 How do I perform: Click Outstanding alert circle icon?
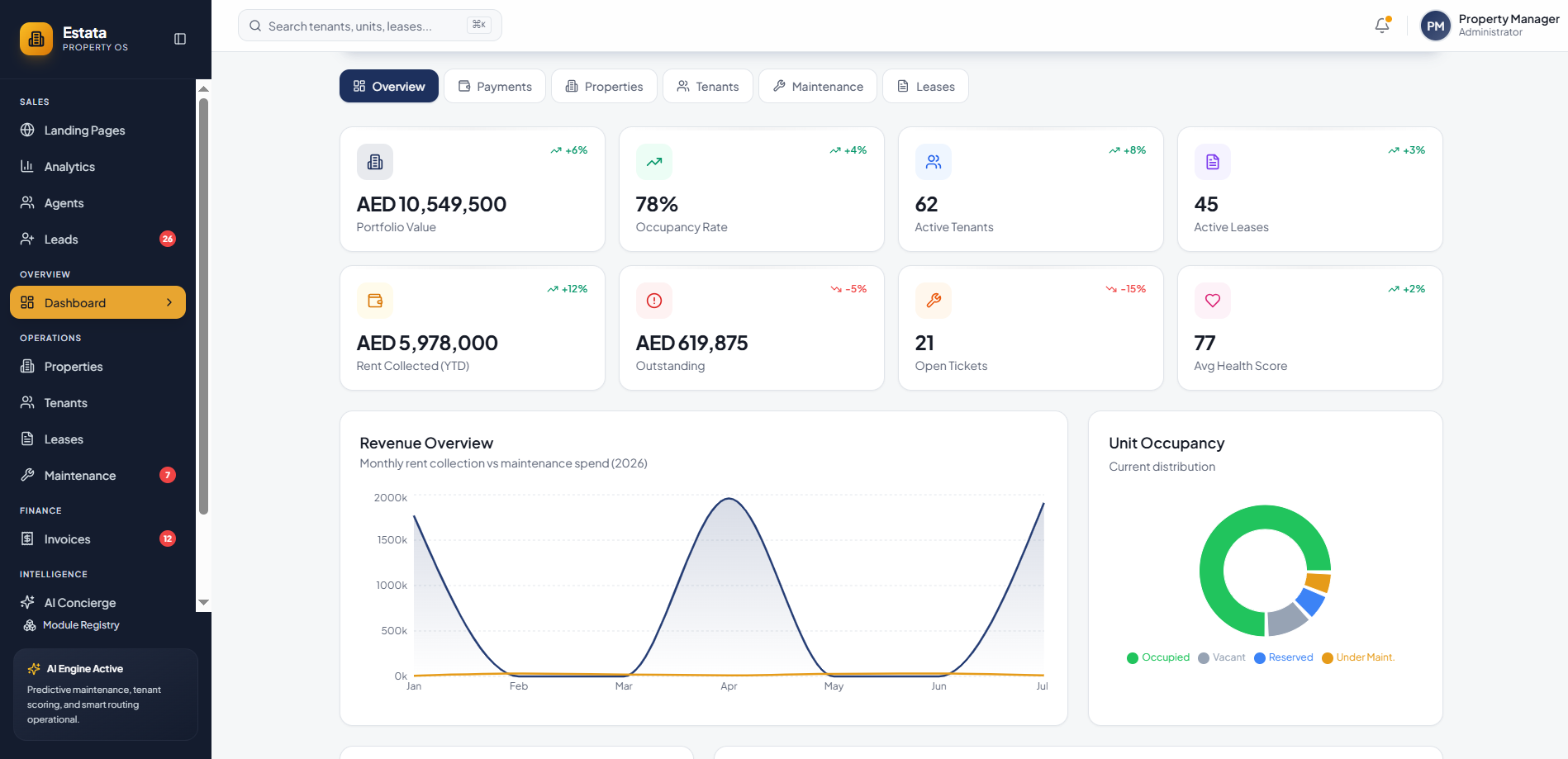pos(654,301)
